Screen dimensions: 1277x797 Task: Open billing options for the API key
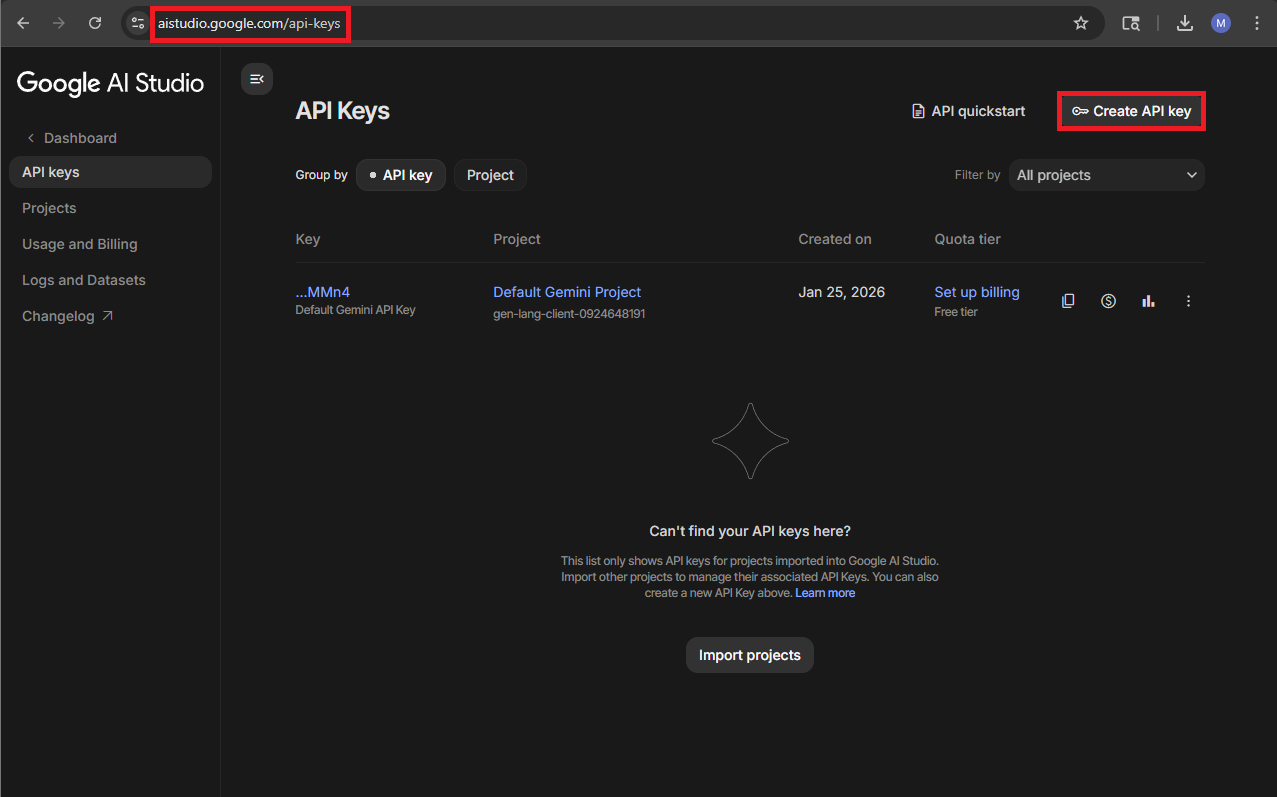[1108, 300]
